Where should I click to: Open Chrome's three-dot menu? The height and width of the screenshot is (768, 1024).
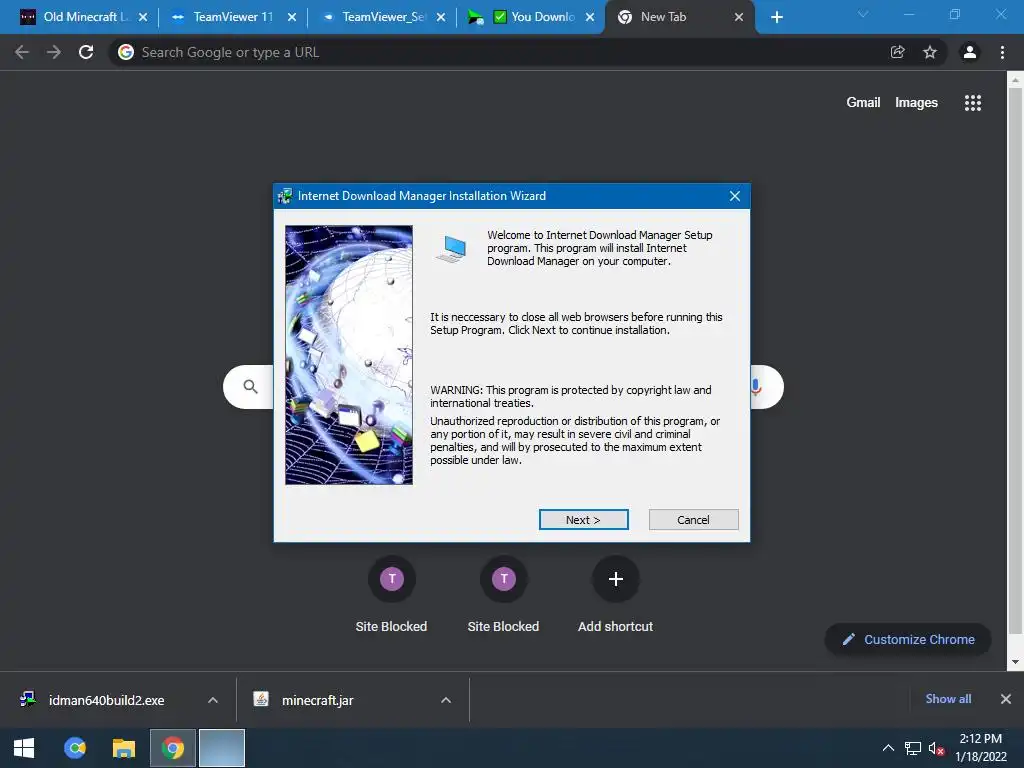coord(1002,52)
